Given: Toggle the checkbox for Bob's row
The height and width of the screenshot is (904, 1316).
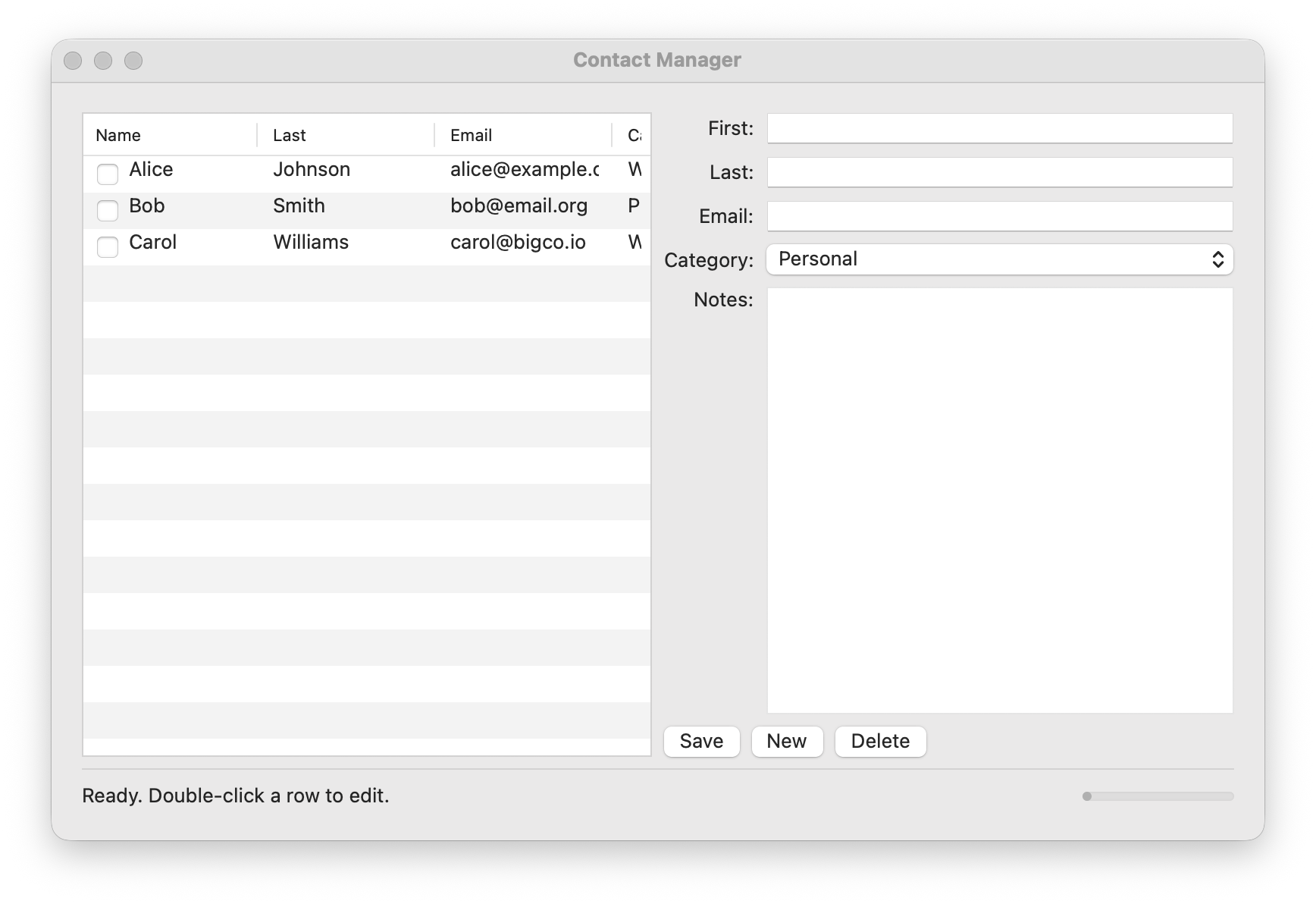Looking at the screenshot, I should [108, 211].
